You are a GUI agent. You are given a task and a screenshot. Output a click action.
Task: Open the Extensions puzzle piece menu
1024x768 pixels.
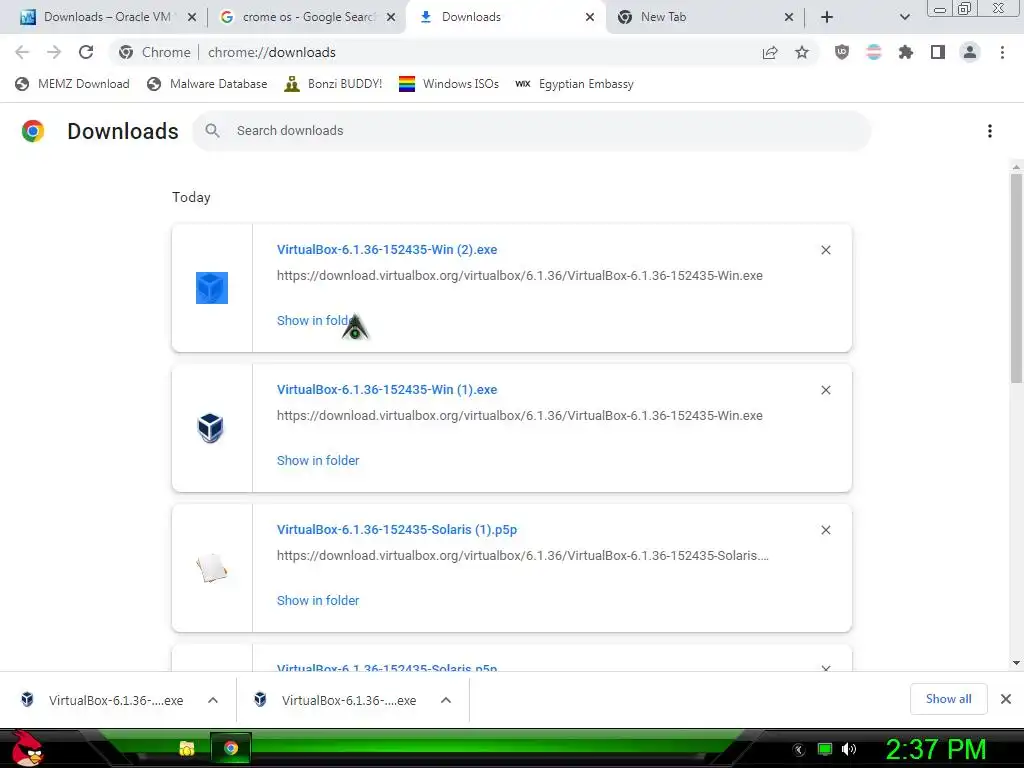[x=906, y=52]
